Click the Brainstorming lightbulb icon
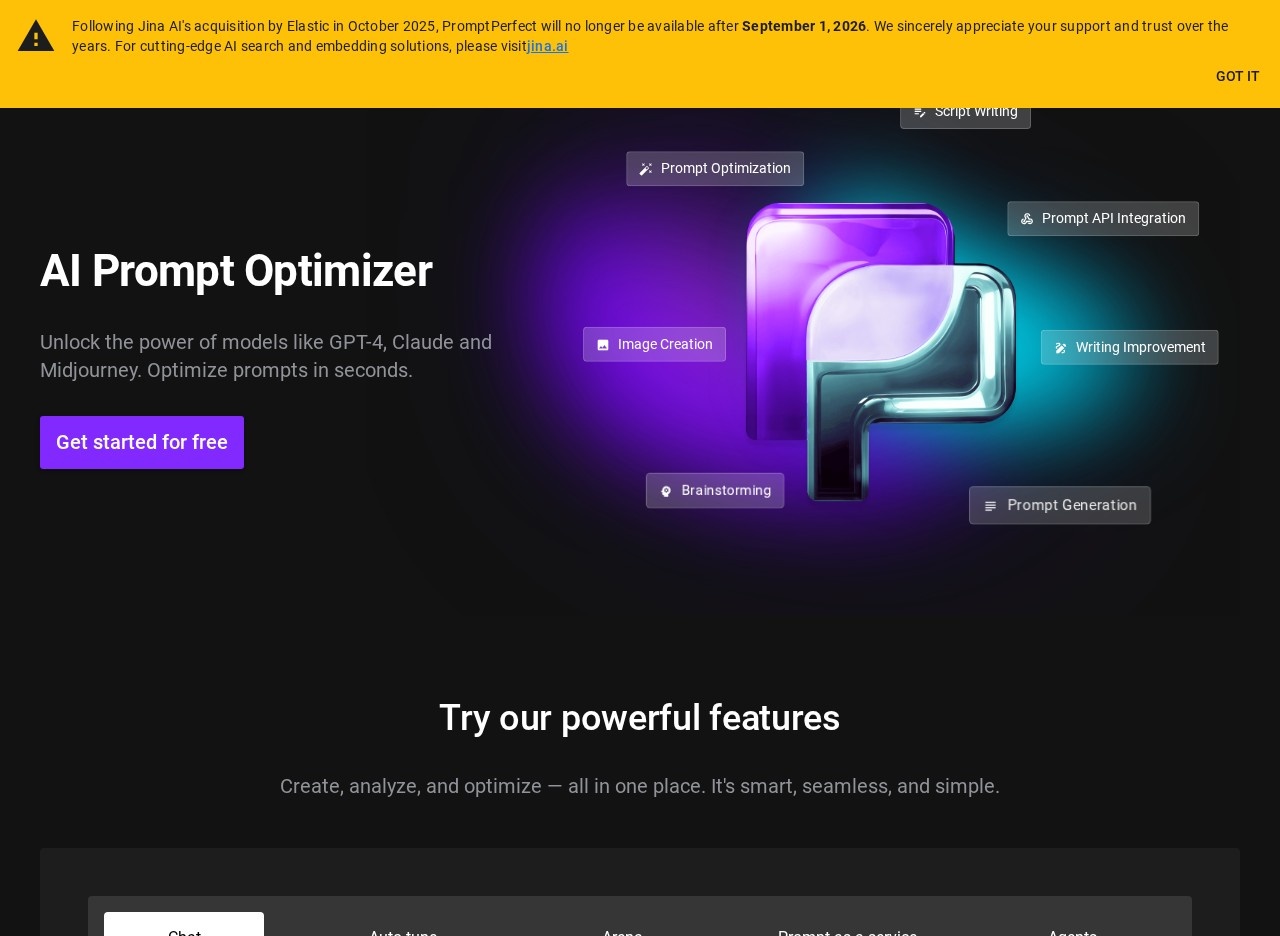Image resolution: width=1280 pixels, height=936 pixels. [x=666, y=491]
